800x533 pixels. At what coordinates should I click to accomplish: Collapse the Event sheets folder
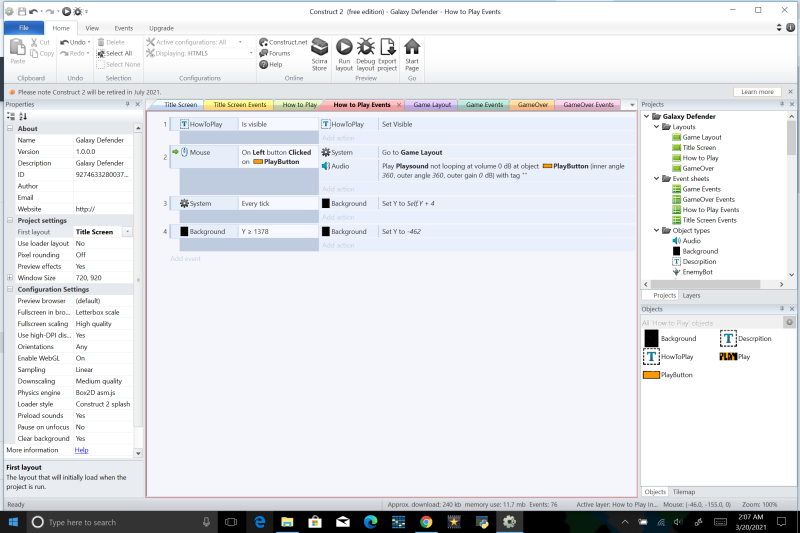pos(657,179)
